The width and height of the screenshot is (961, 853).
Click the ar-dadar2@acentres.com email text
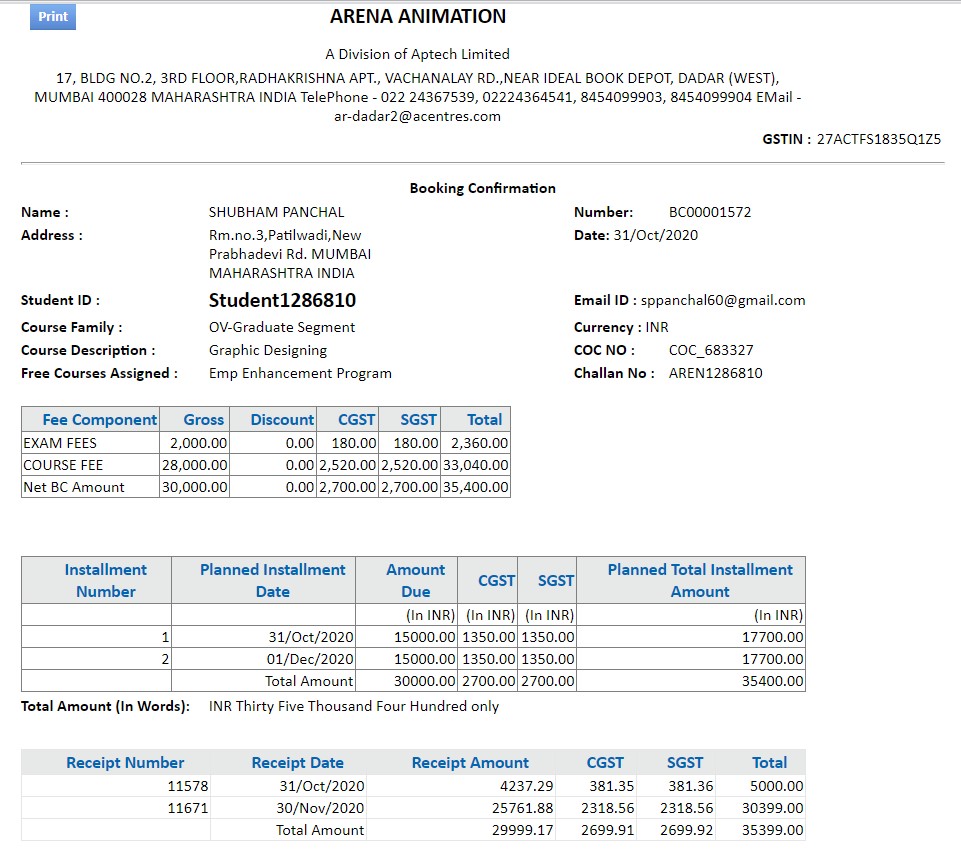(x=417, y=116)
